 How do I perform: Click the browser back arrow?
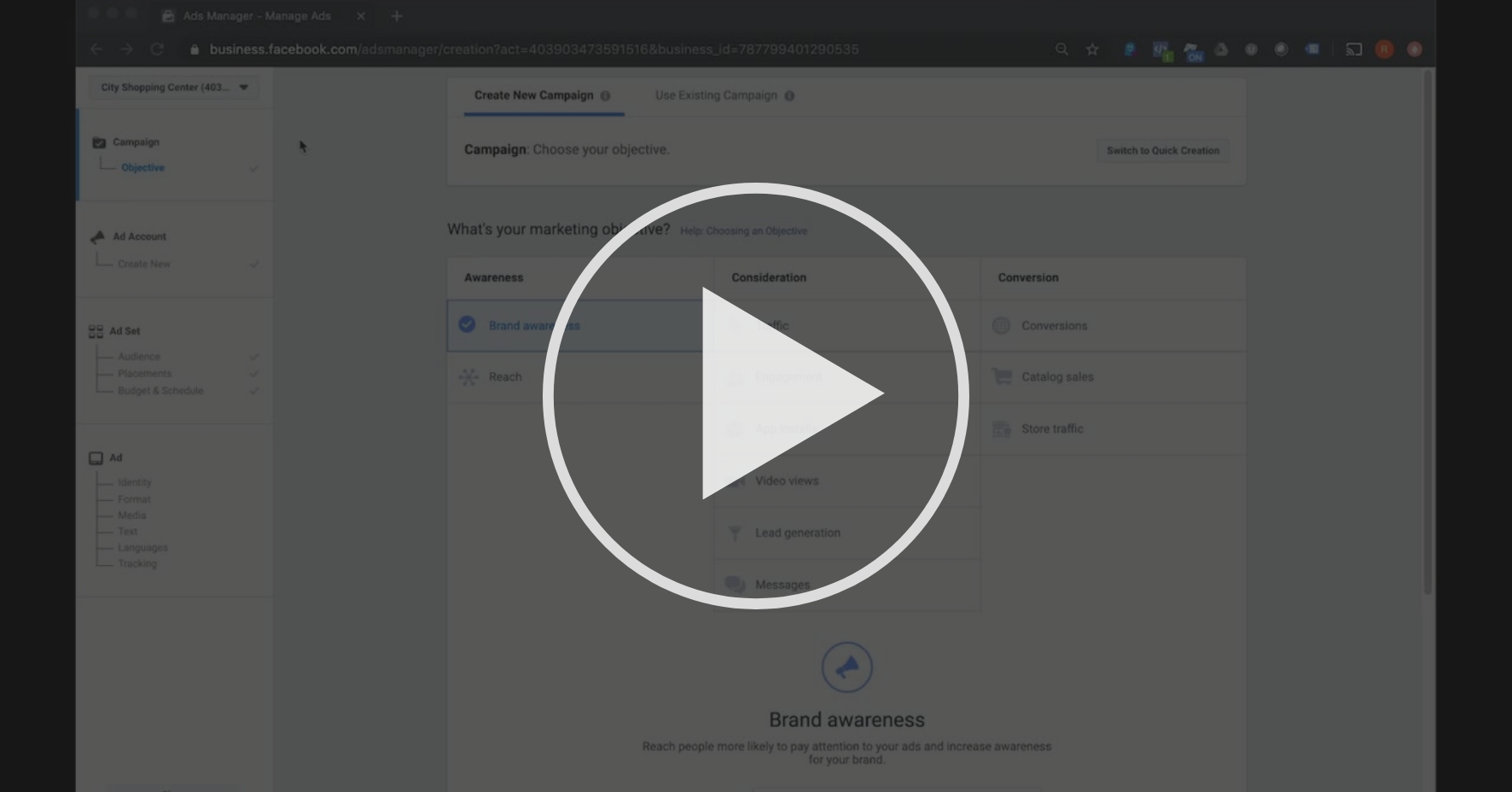(96, 49)
